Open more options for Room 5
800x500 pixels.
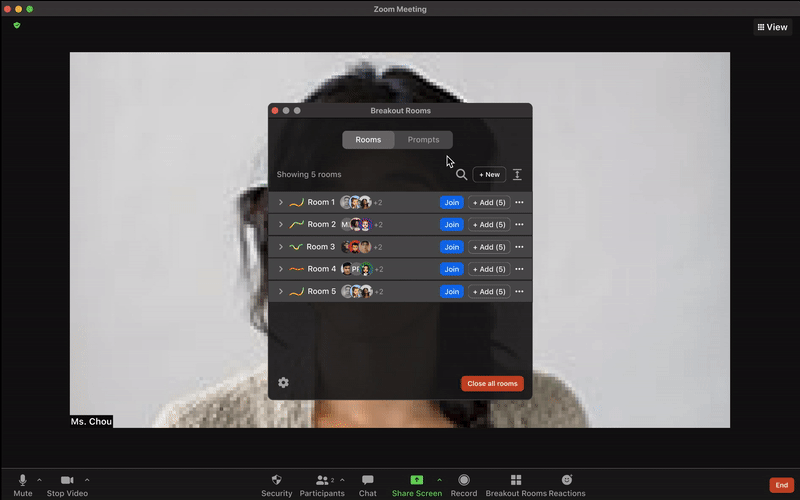pos(519,291)
